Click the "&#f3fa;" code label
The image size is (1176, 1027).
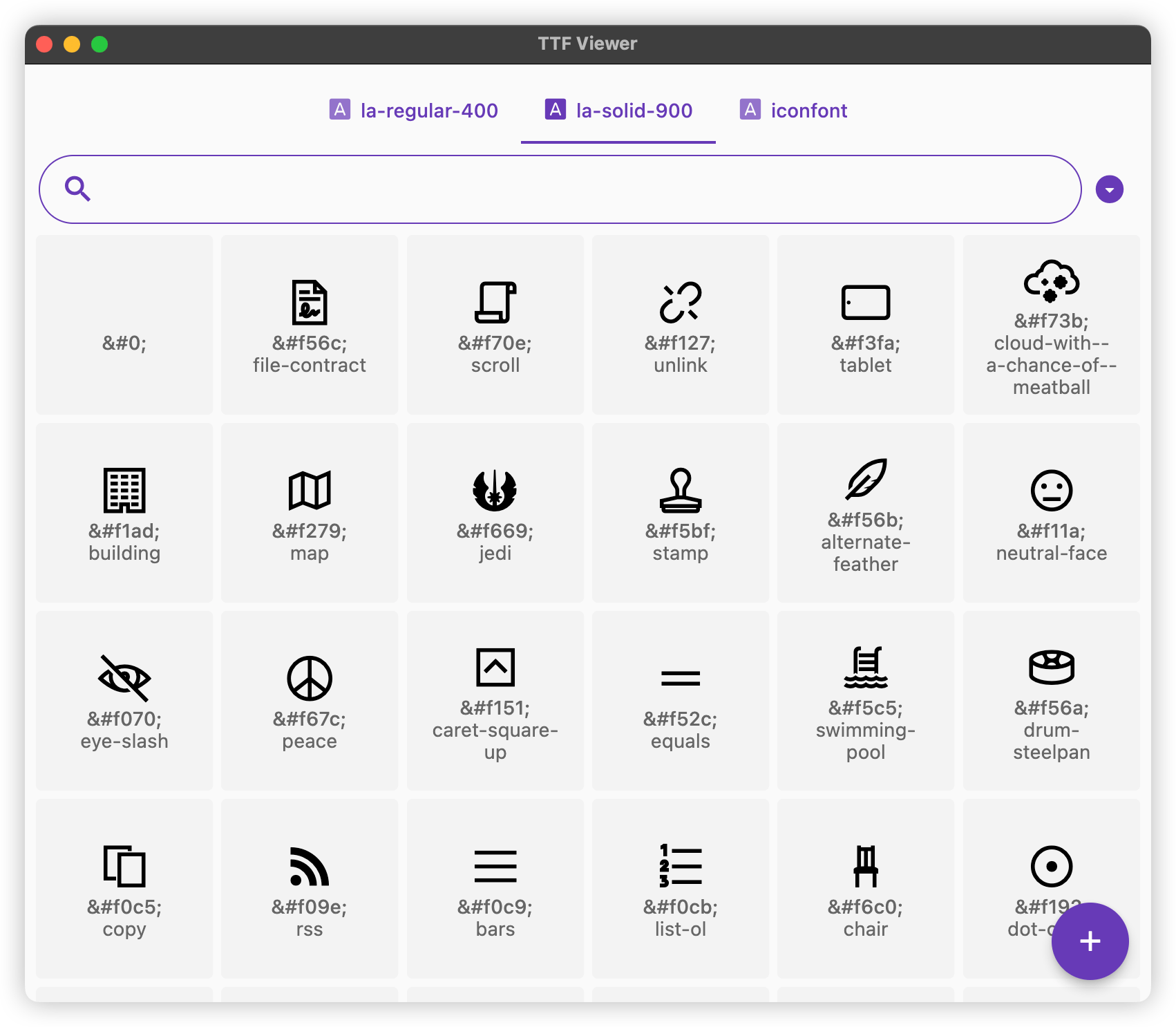tap(866, 343)
